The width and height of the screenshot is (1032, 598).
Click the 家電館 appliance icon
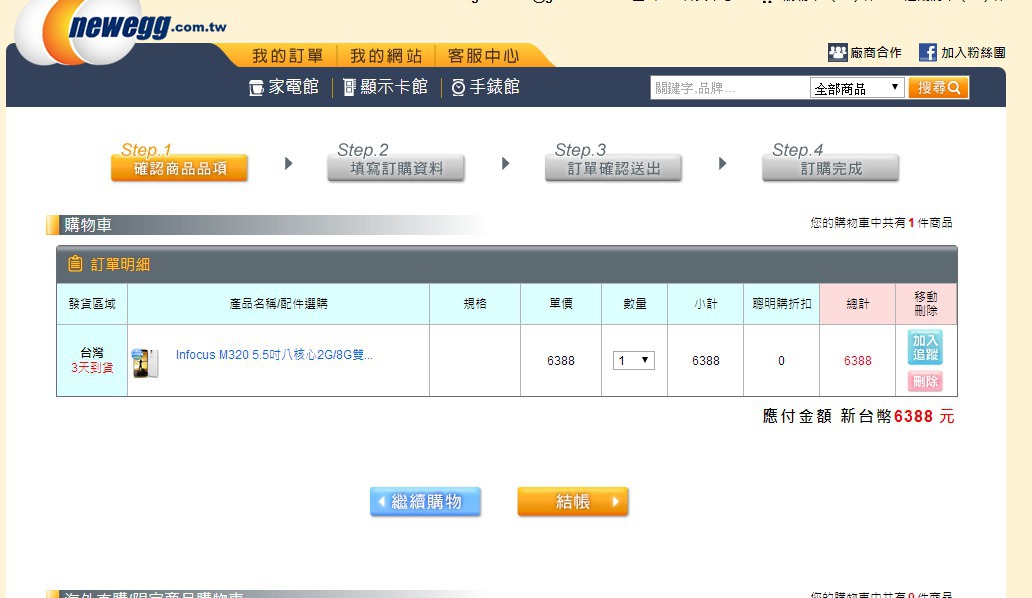coord(256,87)
